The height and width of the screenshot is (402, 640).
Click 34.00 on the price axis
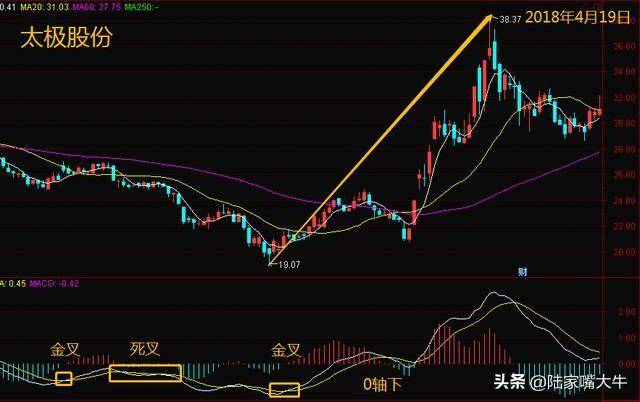(624, 72)
